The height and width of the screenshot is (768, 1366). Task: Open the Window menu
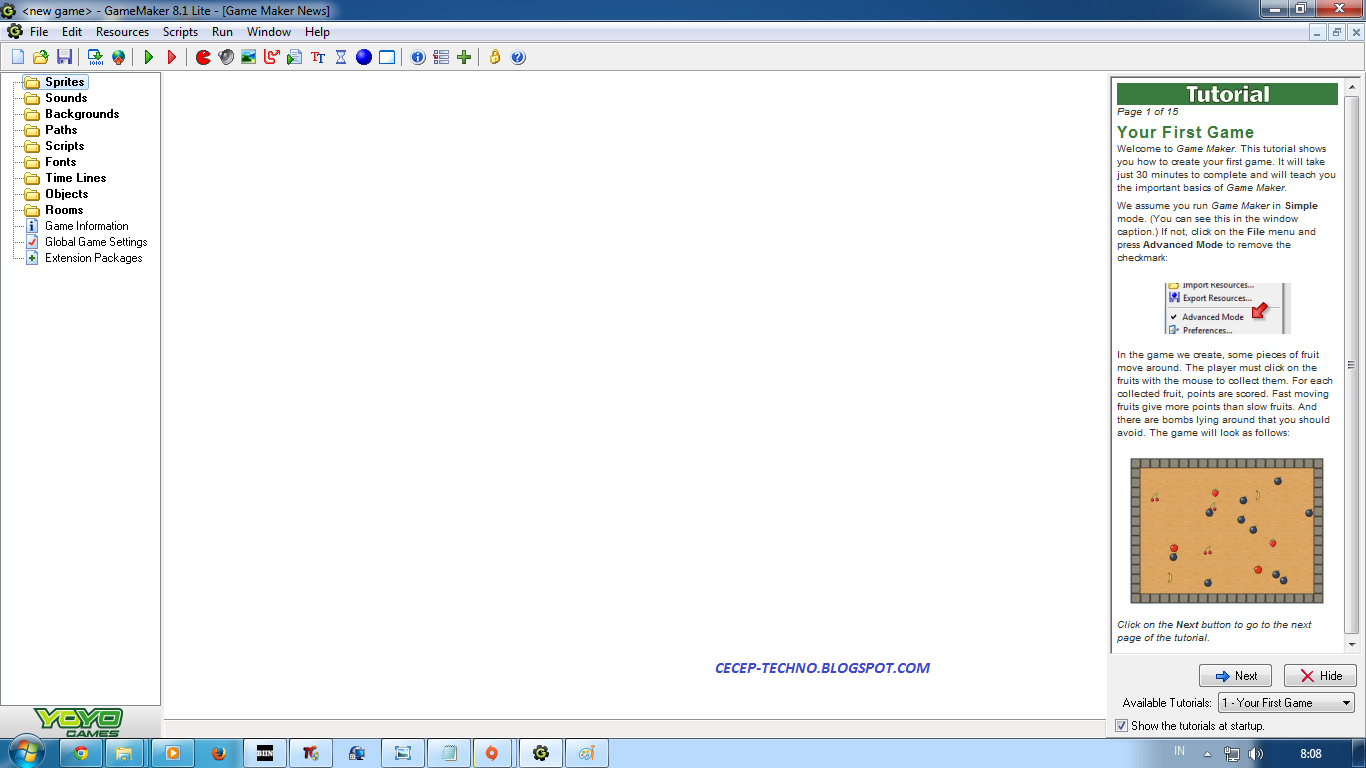pyautogui.click(x=269, y=32)
